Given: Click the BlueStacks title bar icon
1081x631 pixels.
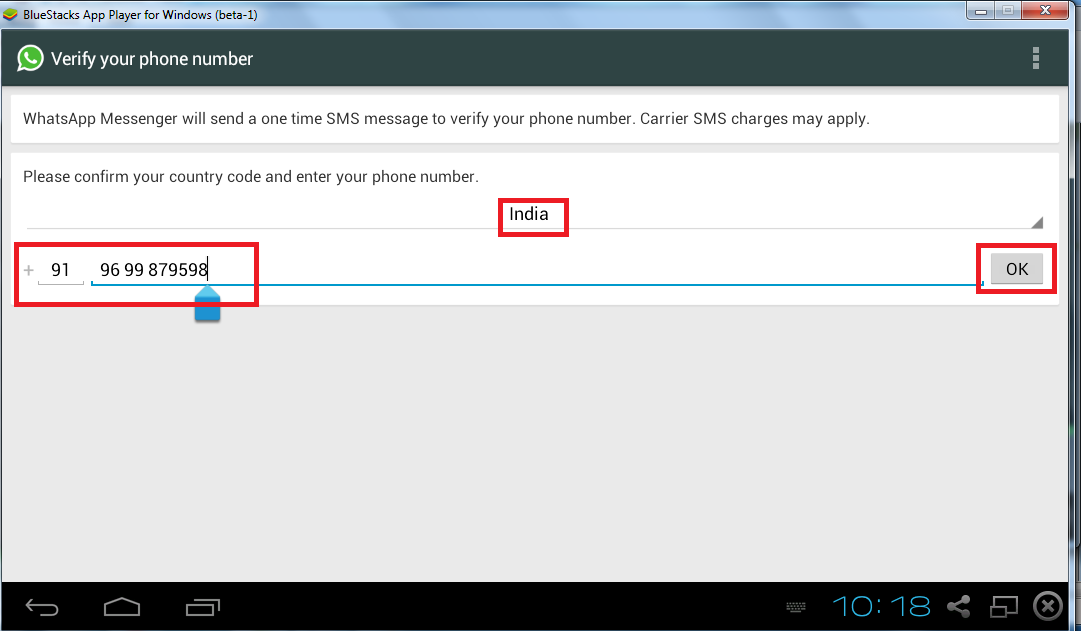Looking at the screenshot, I should pyautogui.click(x=10, y=14).
